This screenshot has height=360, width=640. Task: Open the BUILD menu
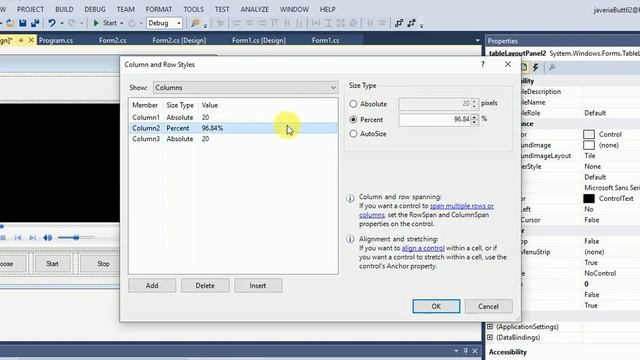click(x=64, y=9)
